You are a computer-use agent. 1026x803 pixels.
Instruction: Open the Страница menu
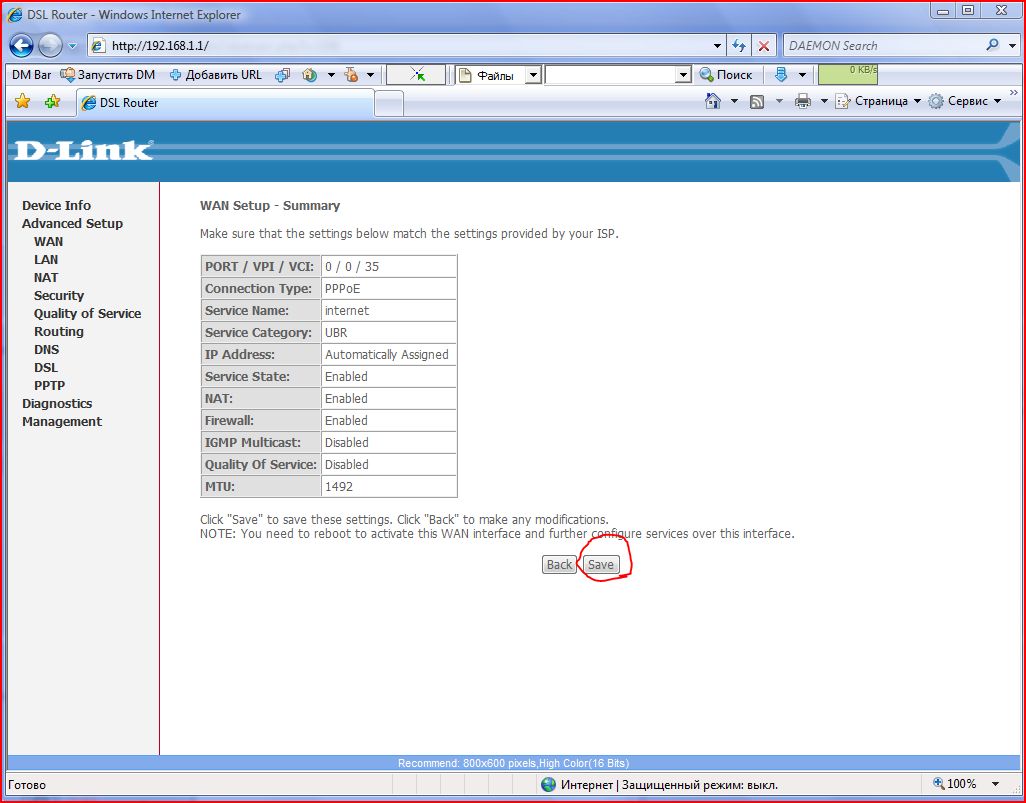pos(877,101)
